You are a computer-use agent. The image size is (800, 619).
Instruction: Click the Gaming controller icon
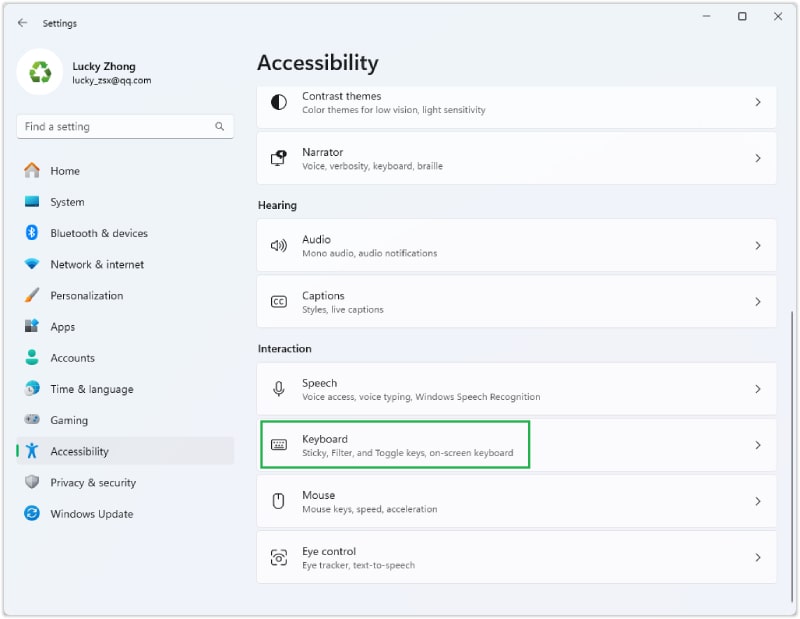(32, 419)
